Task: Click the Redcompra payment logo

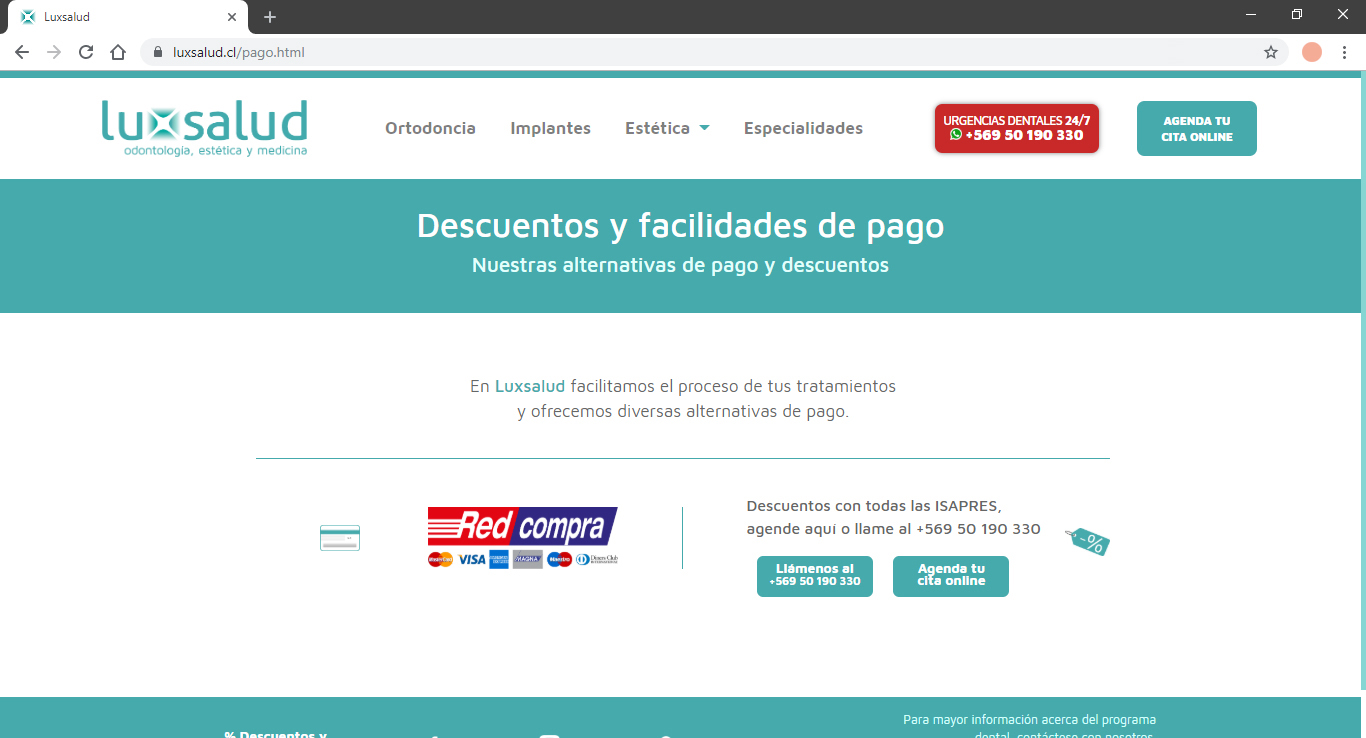Action: point(522,537)
